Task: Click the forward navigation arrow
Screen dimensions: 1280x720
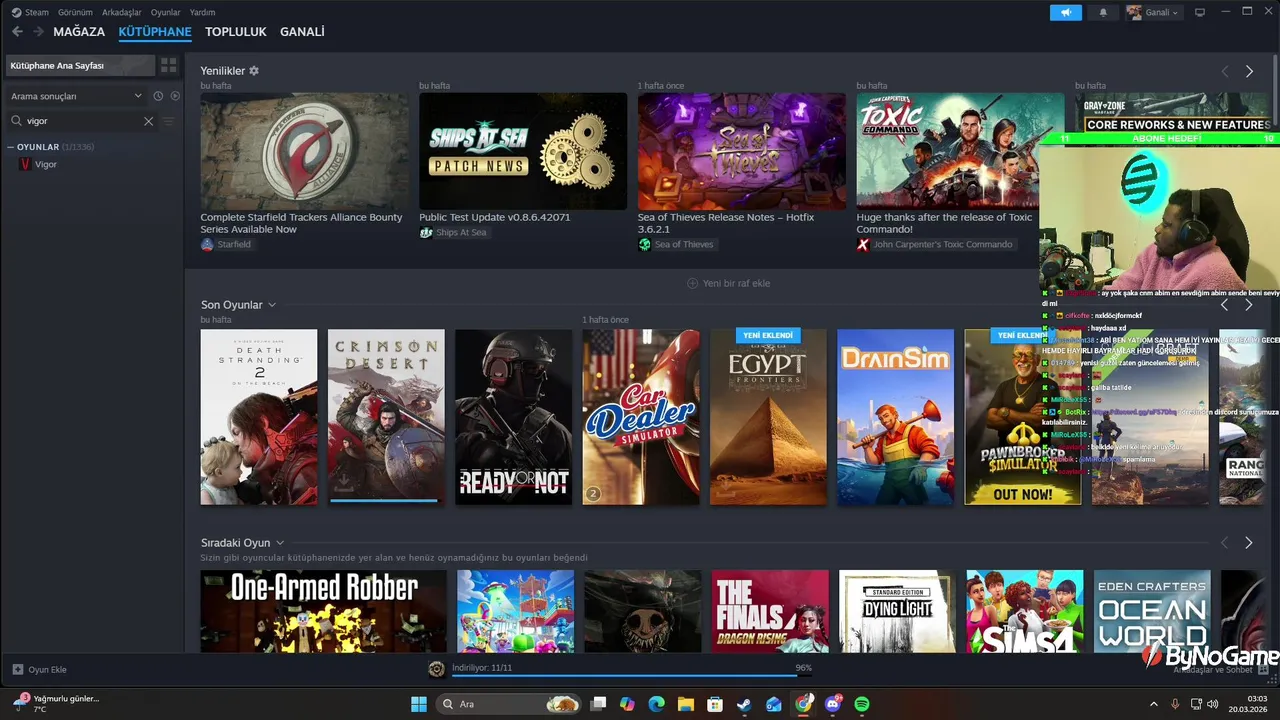Action: pyautogui.click(x=38, y=32)
